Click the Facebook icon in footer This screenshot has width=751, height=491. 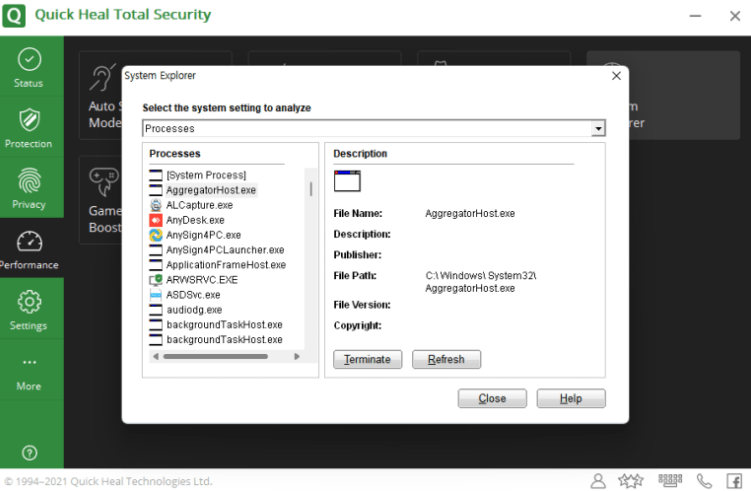click(734, 481)
